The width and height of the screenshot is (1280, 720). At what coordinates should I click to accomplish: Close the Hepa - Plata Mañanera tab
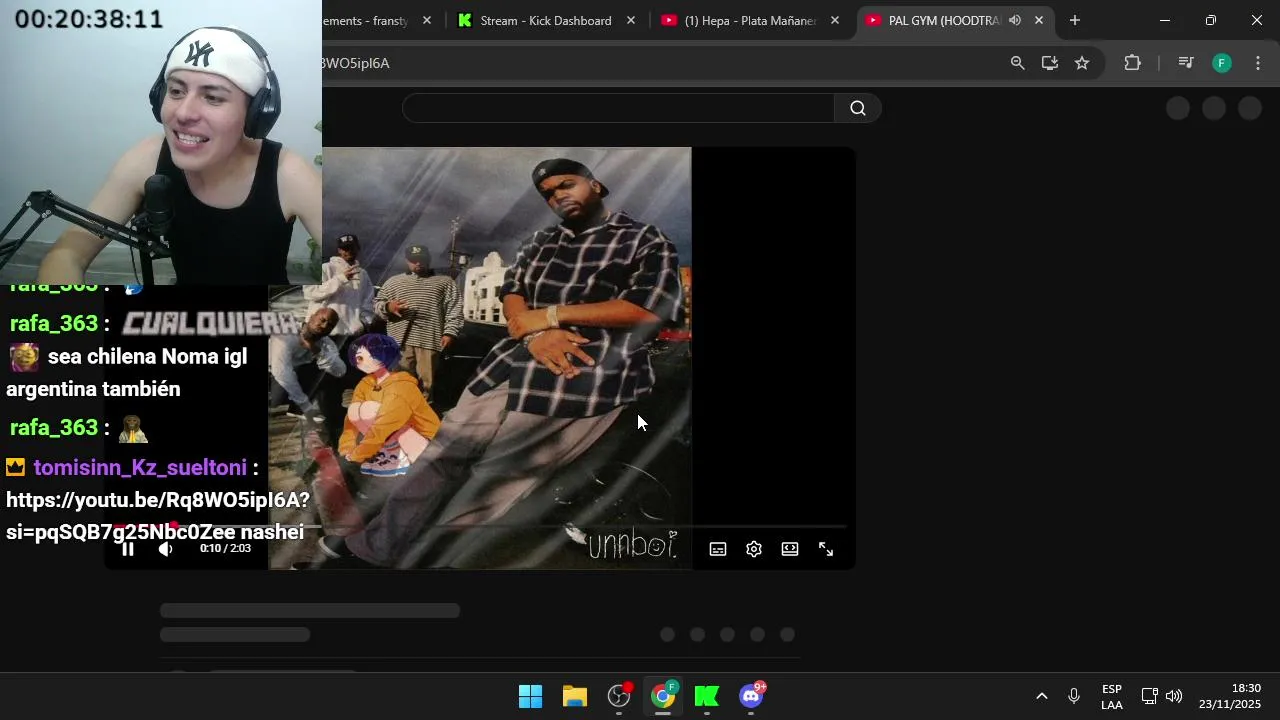coord(835,20)
